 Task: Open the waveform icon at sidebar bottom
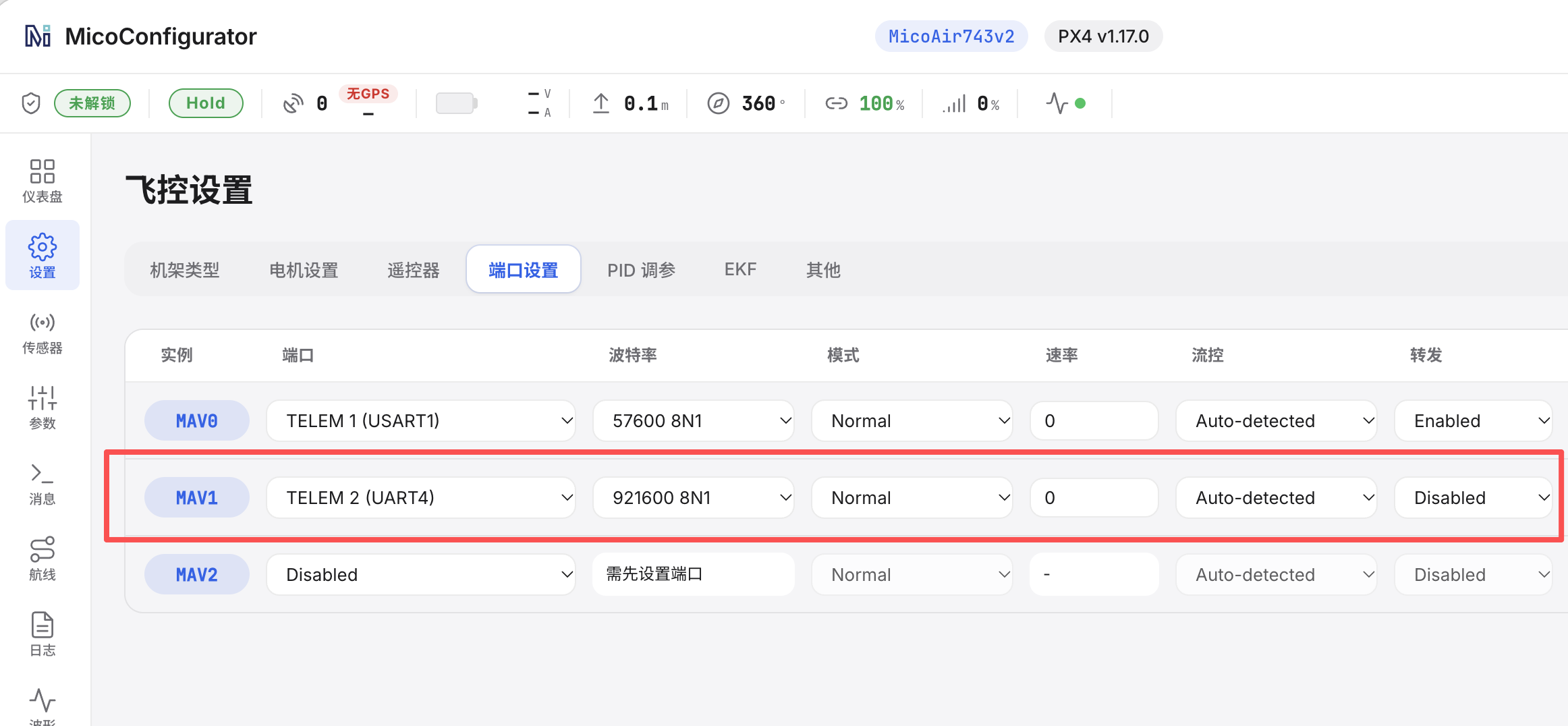43,700
